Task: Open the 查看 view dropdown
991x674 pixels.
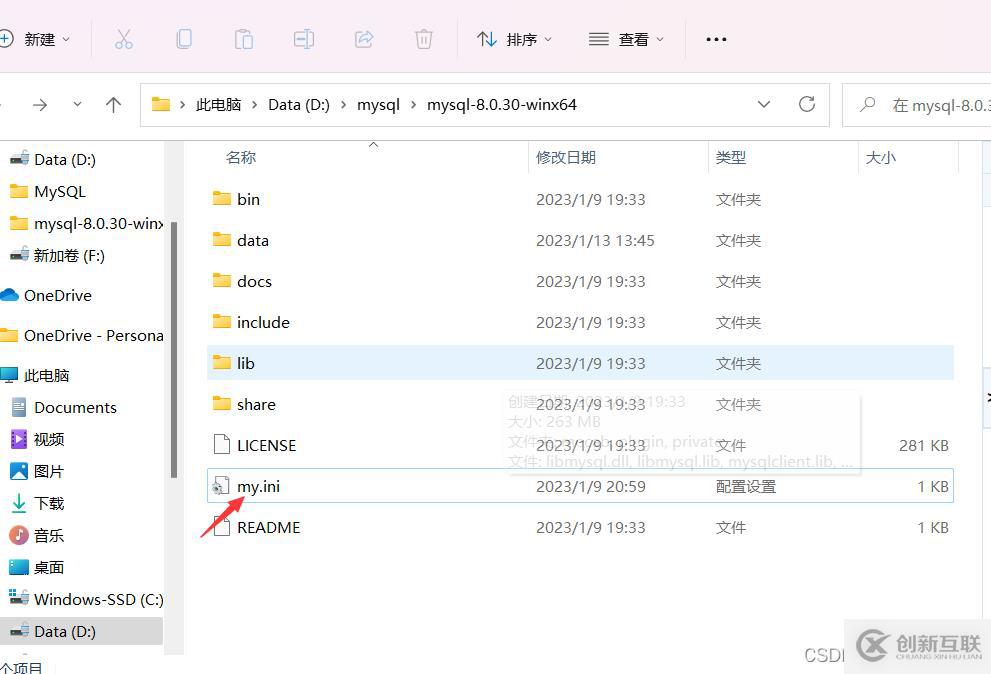Action: click(626, 39)
